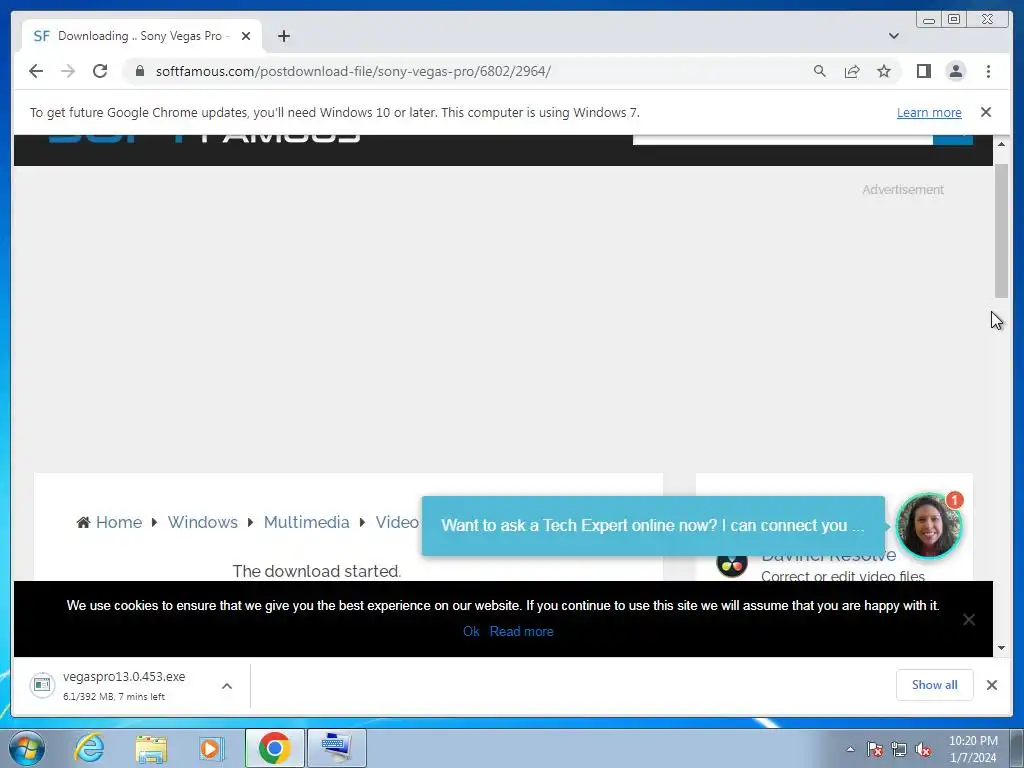Image resolution: width=1024 pixels, height=768 pixels.
Task: Open the Windows Start menu
Action: click(x=25, y=748)
